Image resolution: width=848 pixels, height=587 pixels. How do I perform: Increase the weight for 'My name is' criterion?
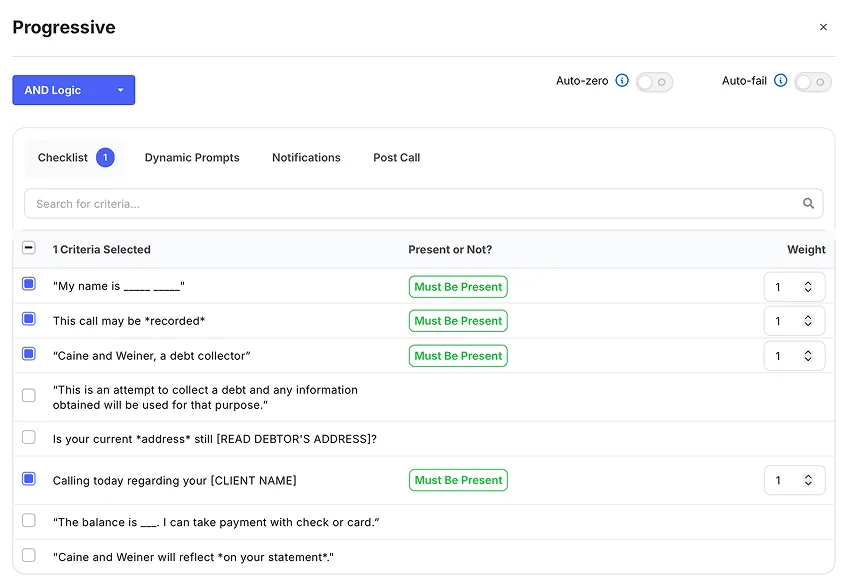click(807, 282)
